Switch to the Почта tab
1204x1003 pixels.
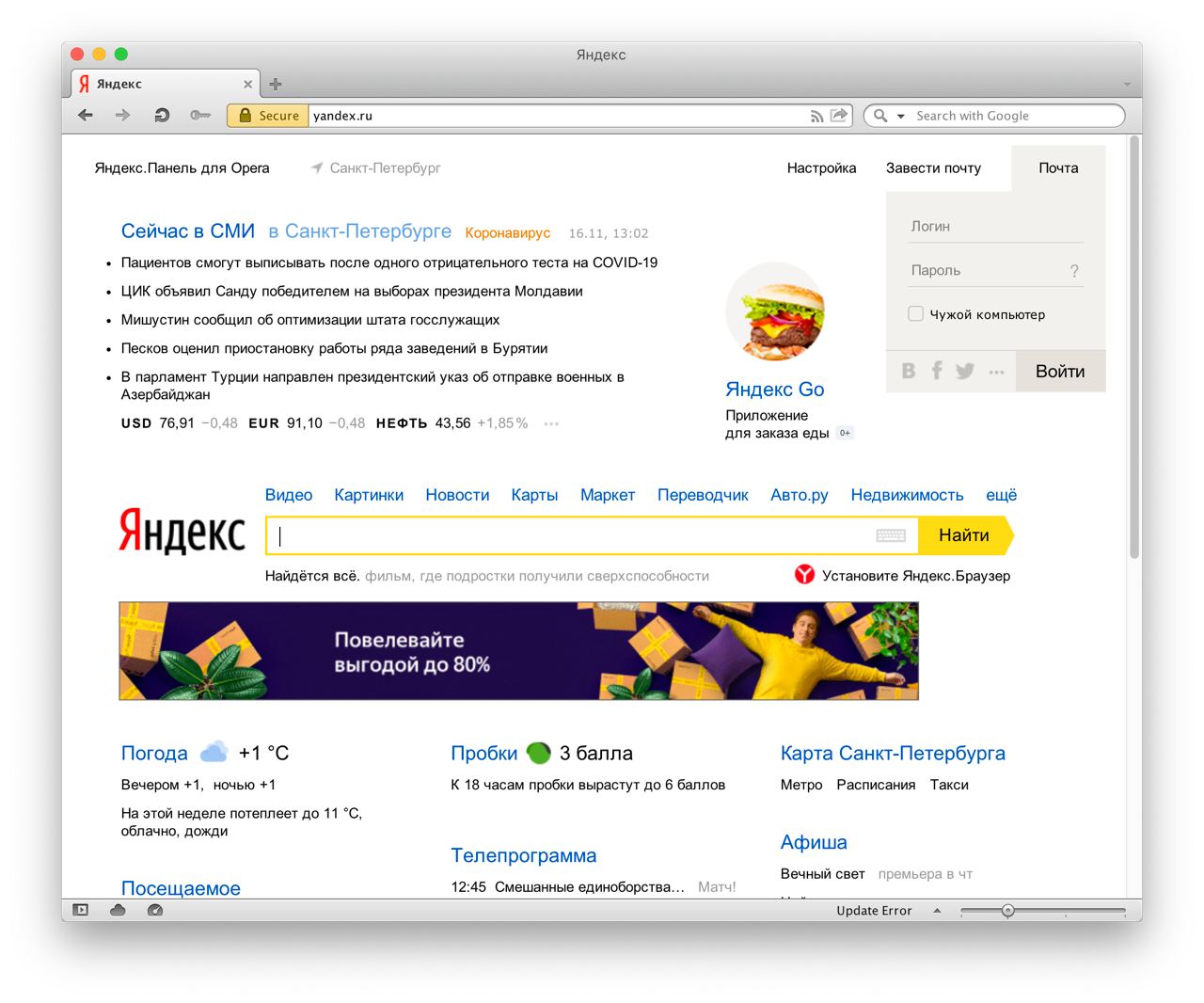1058,168
